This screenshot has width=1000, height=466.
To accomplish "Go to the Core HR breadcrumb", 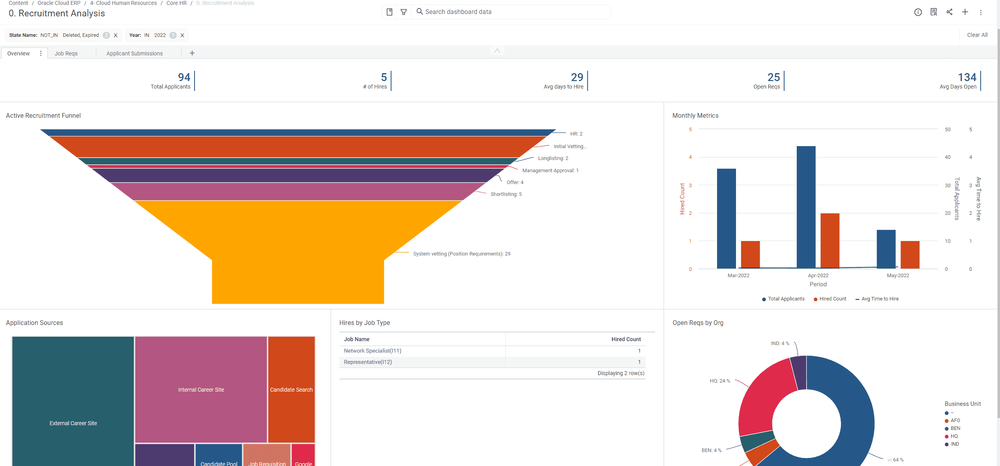I will [177, 3].
